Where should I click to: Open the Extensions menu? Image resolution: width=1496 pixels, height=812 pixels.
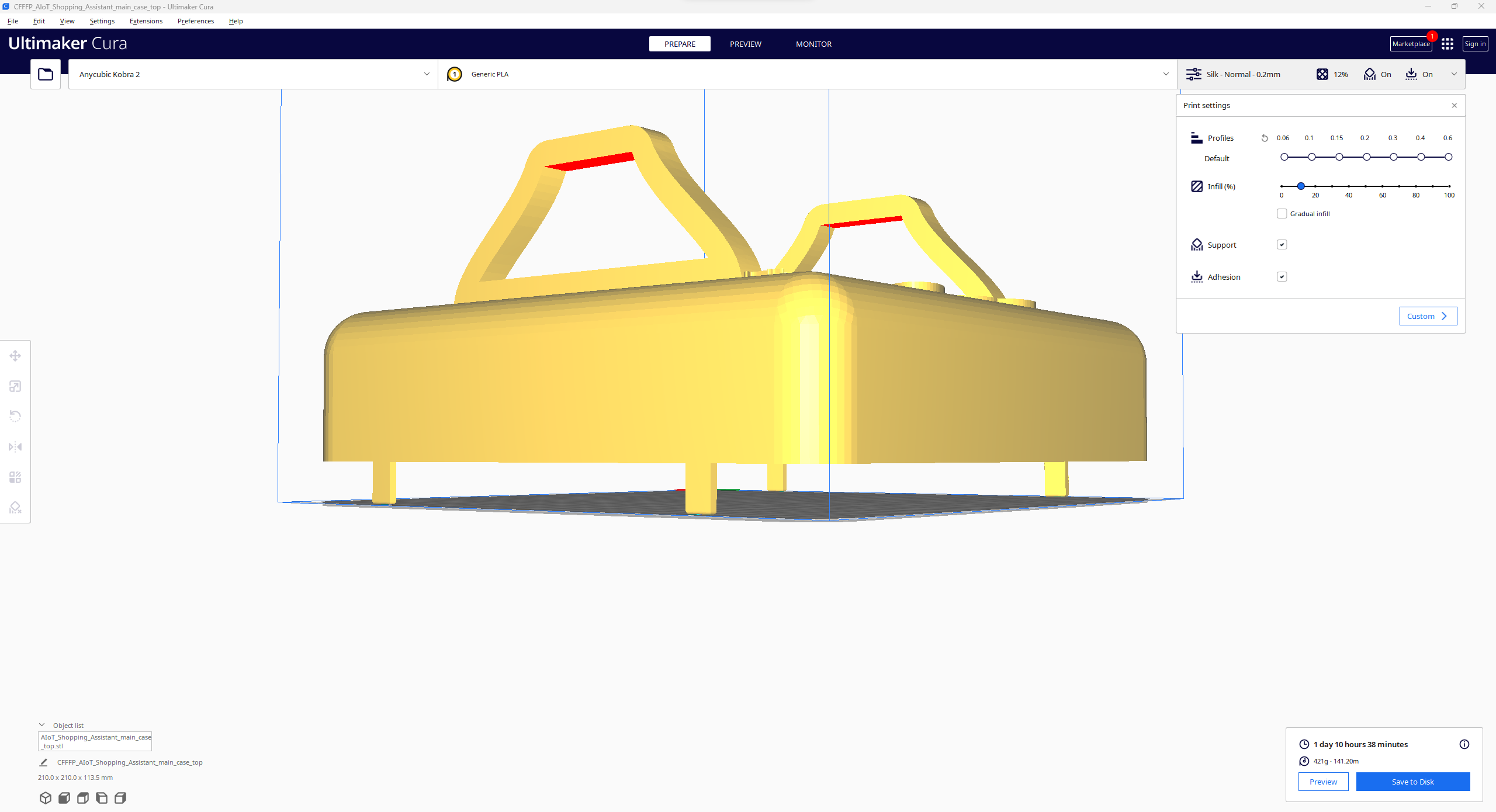pos(146,20)
